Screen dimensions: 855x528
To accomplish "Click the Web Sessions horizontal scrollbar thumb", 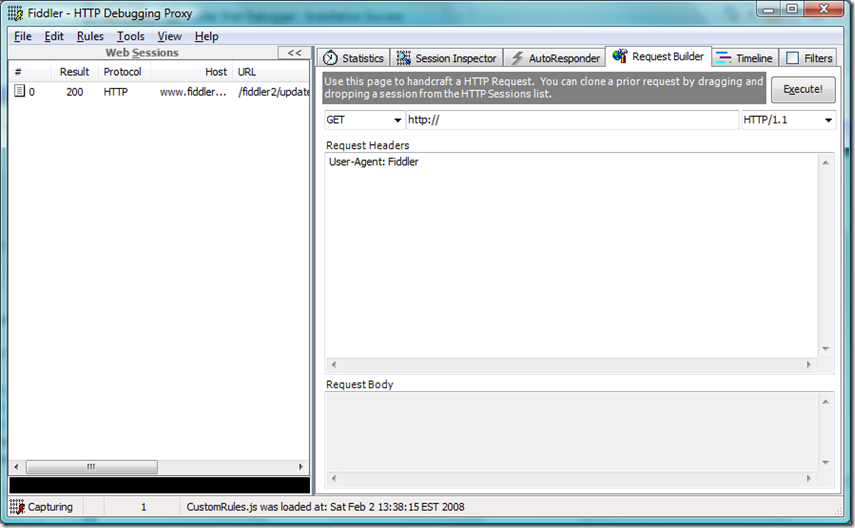I will (x=92, y=467).
